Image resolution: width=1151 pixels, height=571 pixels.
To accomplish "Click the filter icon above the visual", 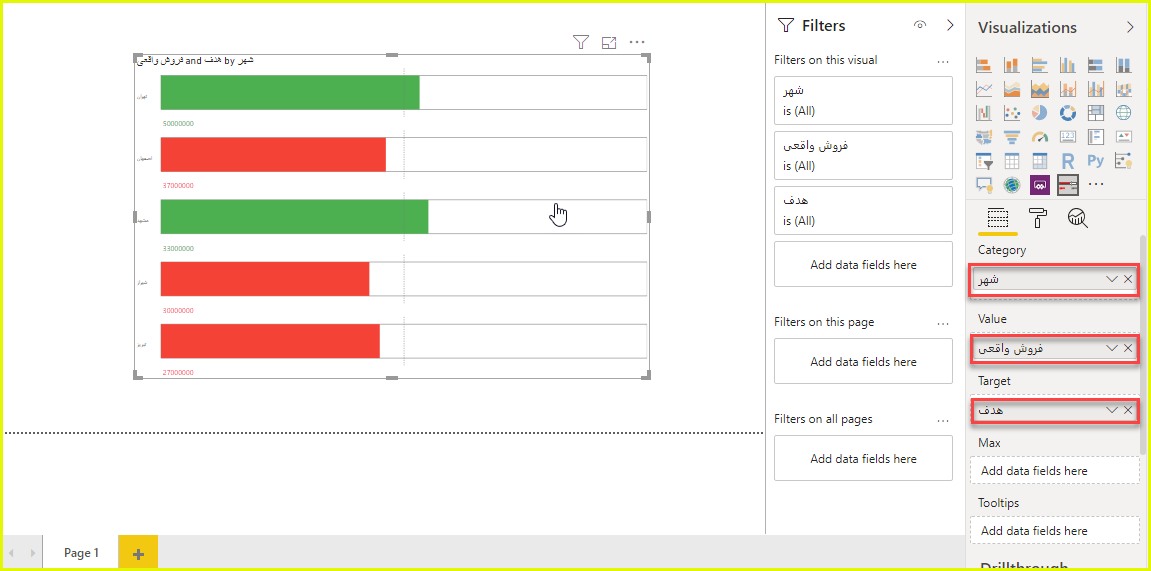I will point(581,43).
